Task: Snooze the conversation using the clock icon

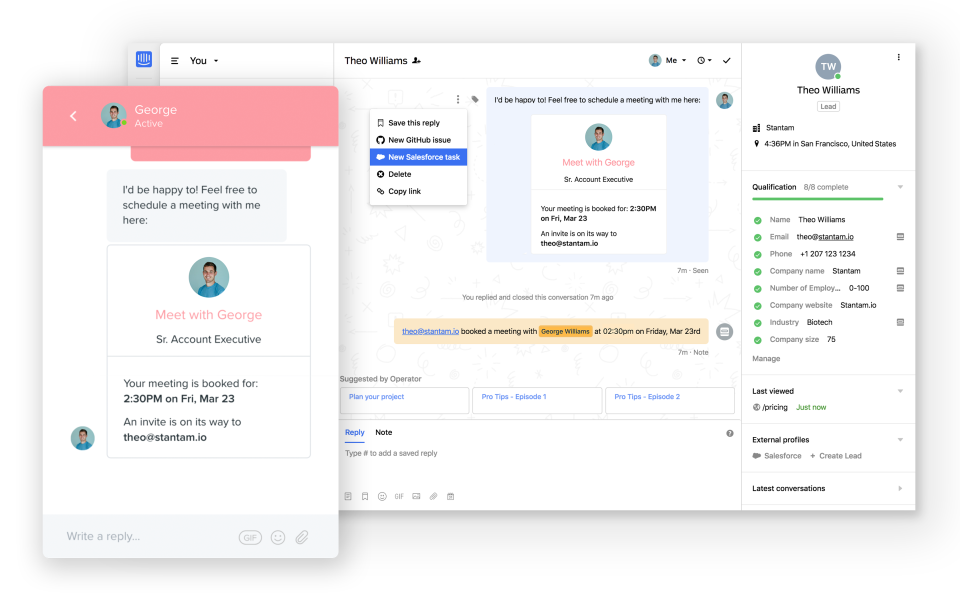Action: tap(703, 60)
